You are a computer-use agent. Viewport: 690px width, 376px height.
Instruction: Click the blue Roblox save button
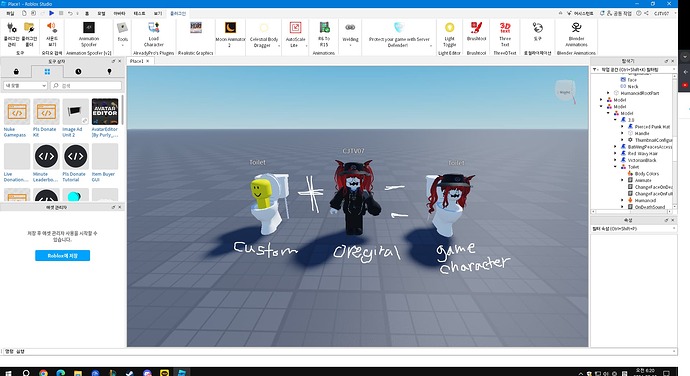click(62, 255)
